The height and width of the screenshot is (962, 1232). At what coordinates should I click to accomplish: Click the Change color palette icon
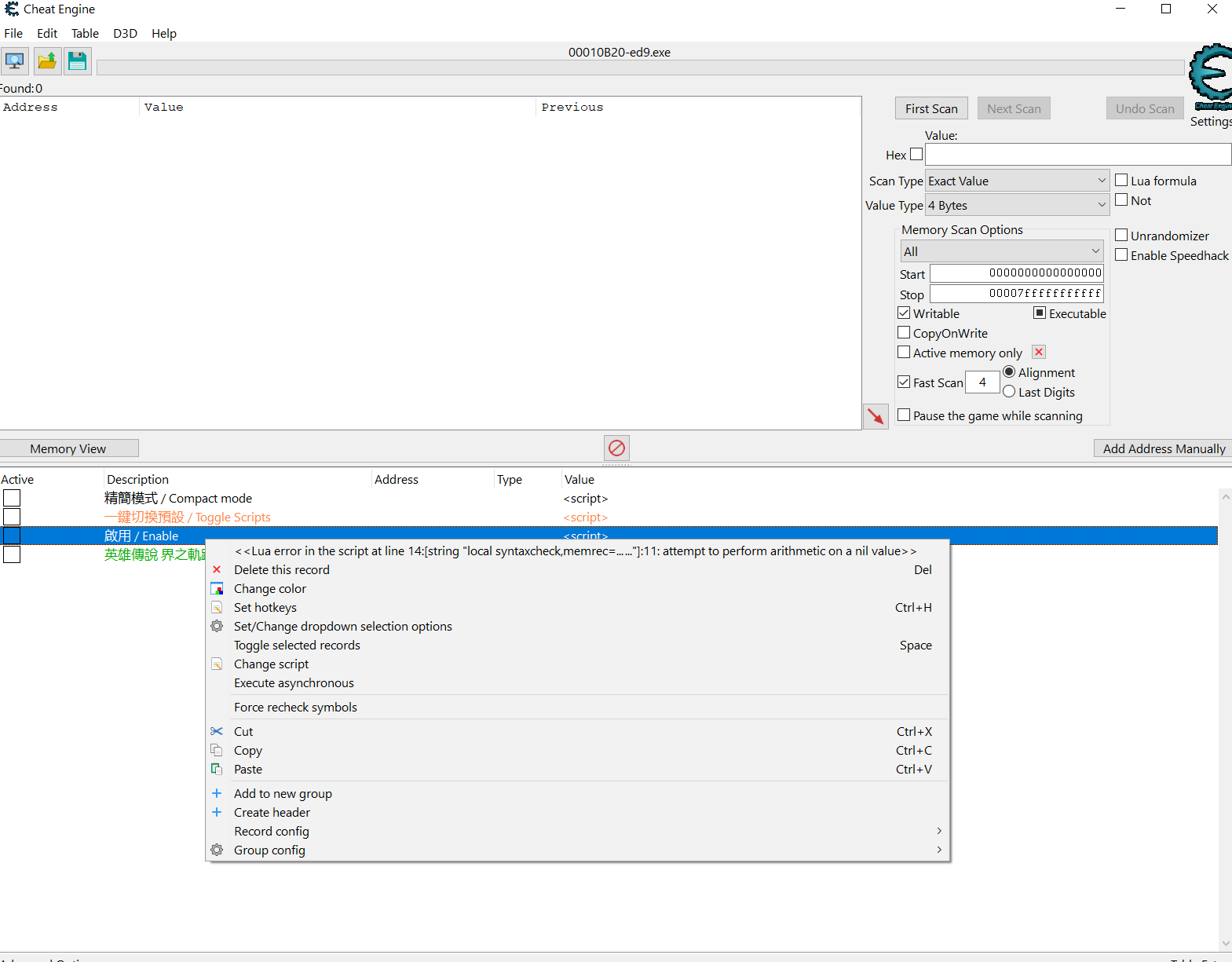[217, 589]
